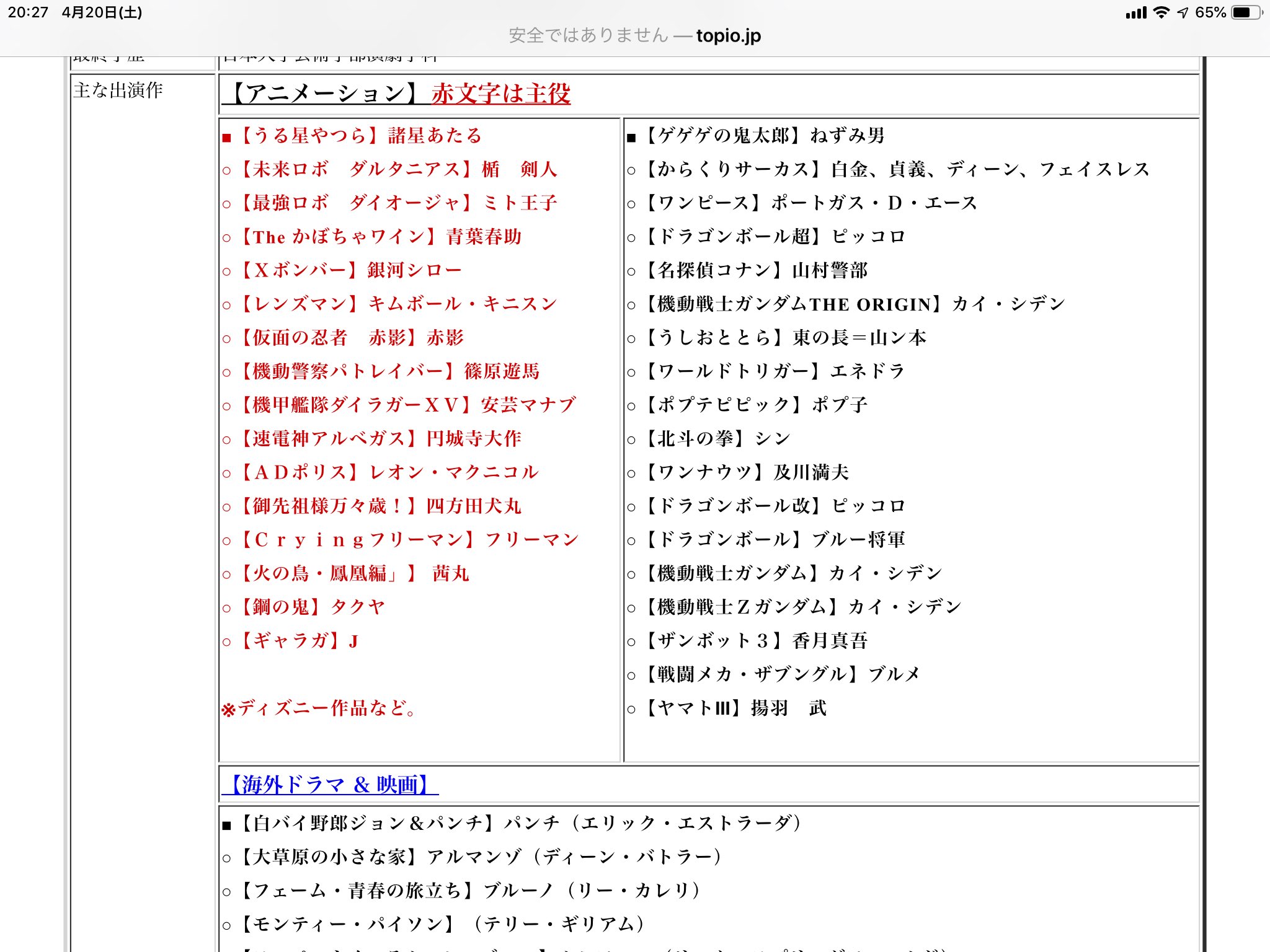Select the モンティー・パイソン entry
Image resolution: width=1270 pixels, height=952 pixels.
coord(434,923)
